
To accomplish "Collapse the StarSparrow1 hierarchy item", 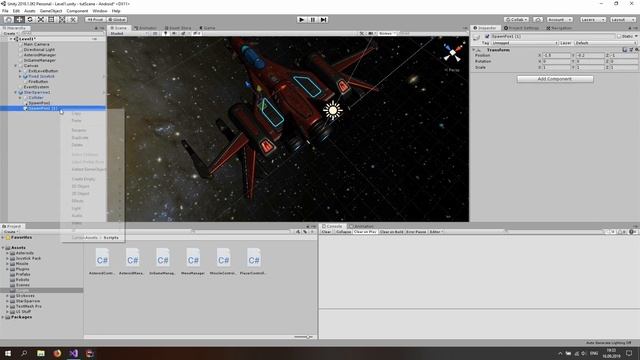I will (x=16, y=93).
